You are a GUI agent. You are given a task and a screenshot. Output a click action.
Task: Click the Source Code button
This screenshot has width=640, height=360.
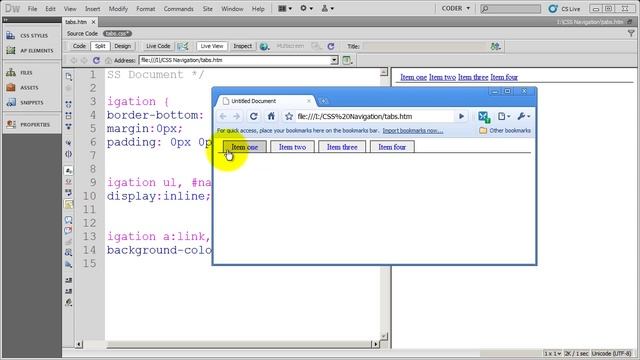[x=82, y=33]
